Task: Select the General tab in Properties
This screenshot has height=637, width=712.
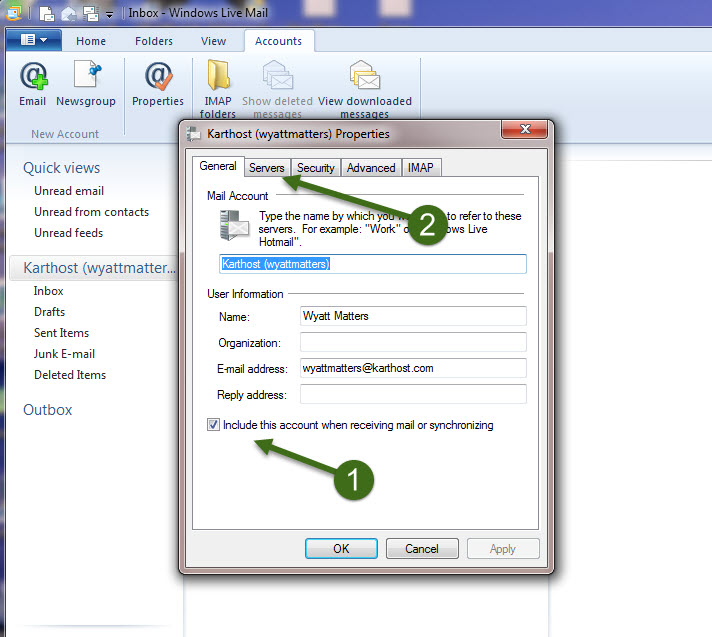Action: tap(218, 166)
